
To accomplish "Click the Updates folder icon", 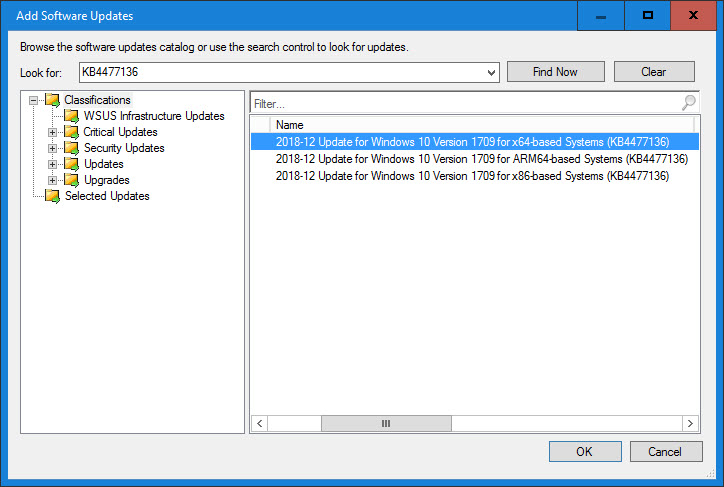I will pyautogui.click(x=71, y=164).
